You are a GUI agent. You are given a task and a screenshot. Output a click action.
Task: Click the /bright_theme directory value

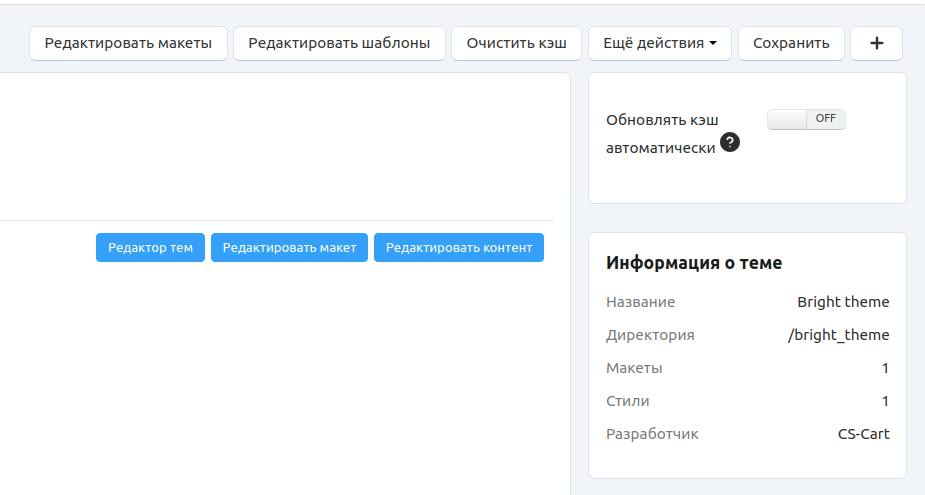pos(838,335)
